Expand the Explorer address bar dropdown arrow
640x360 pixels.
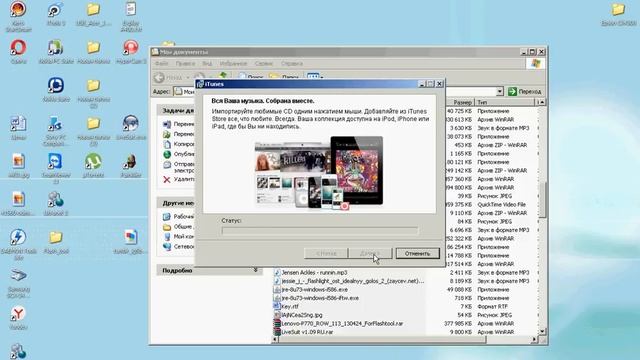500,91
